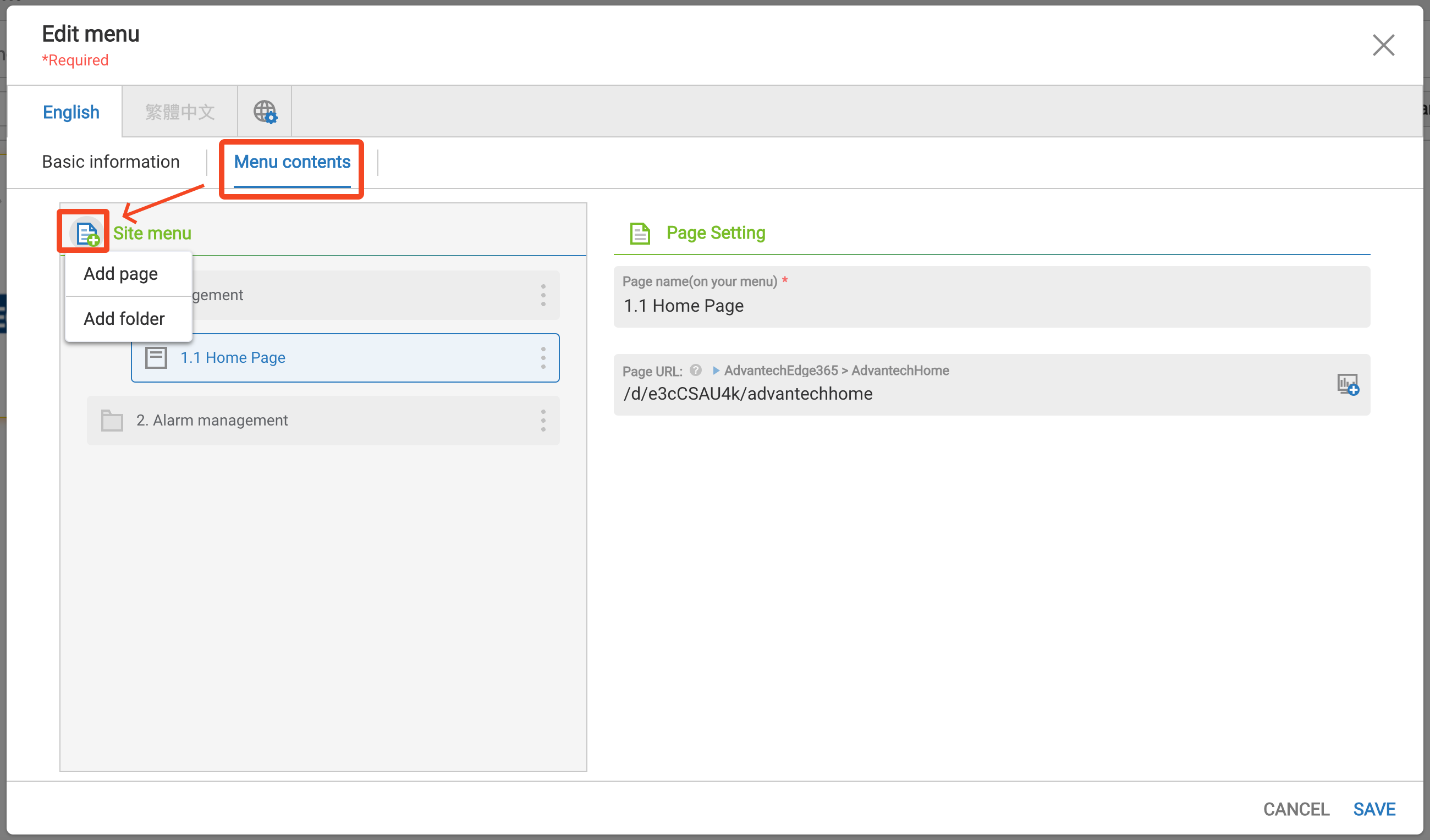Select 2. Alarm management tree item
Image resolution: width=1430 pixels, height=840 pixels.
click(x=212, y=421)
